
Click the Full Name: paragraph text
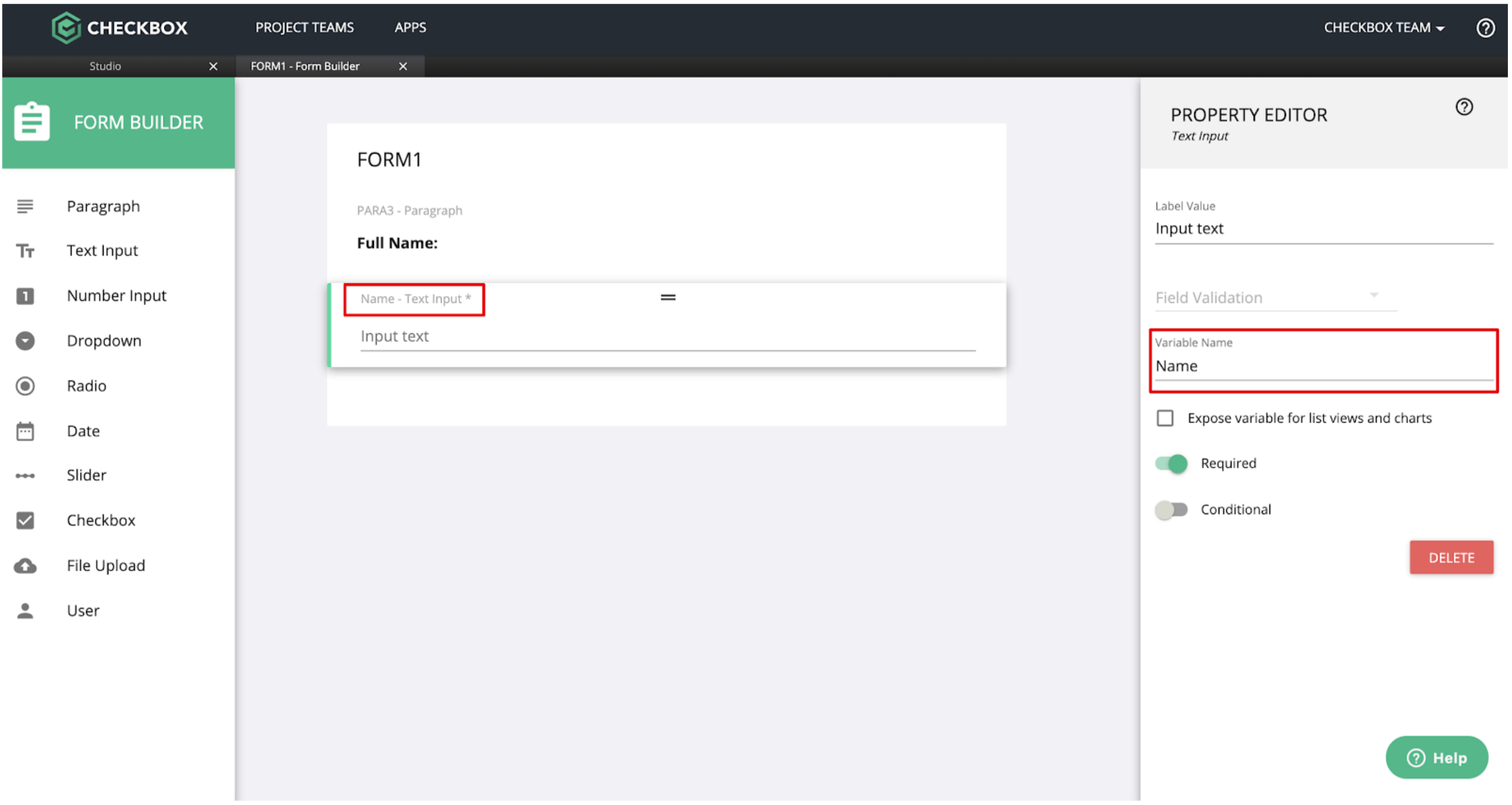[397, 243]
